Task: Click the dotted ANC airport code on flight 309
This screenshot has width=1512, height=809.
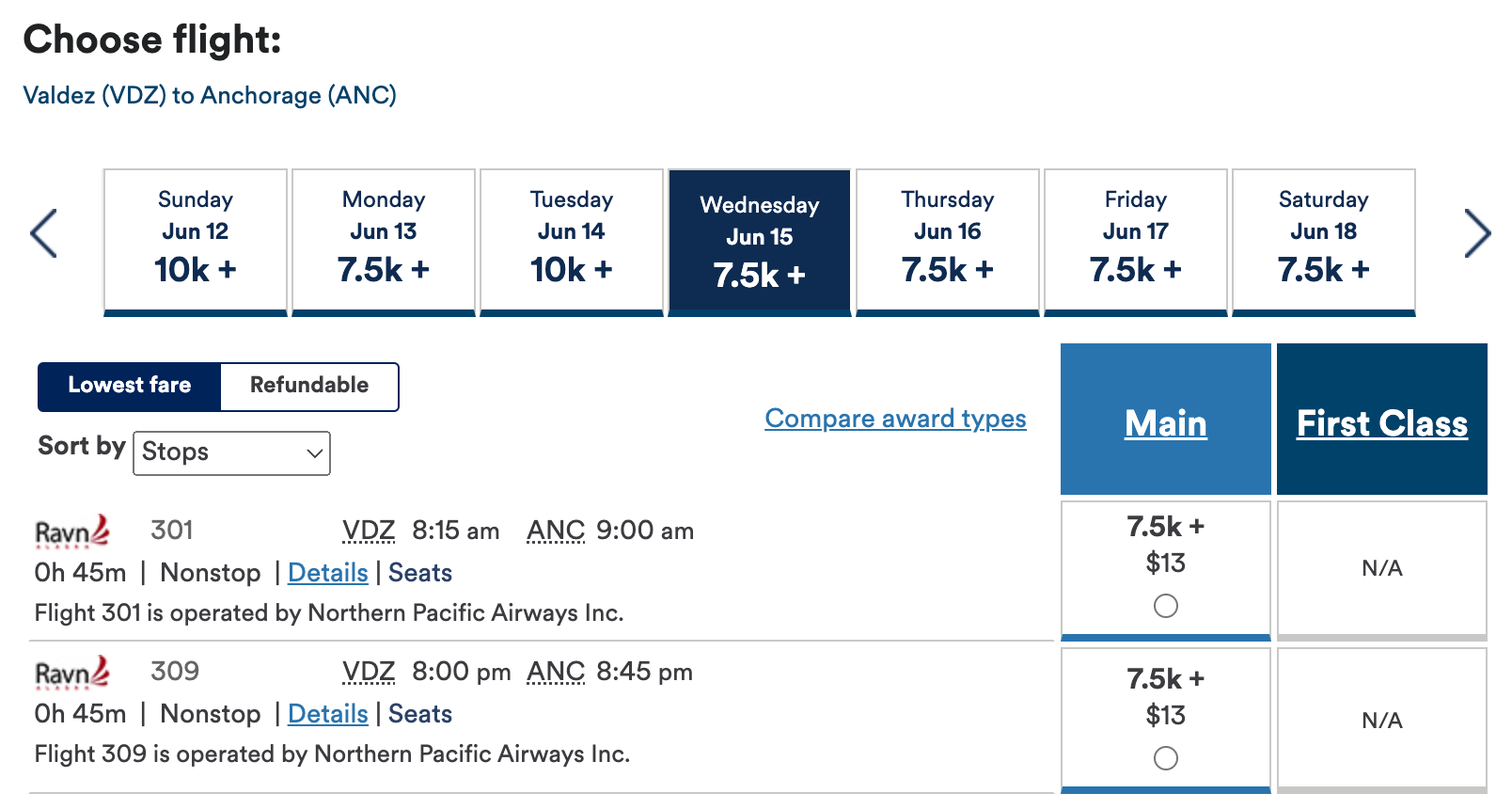Action: 556,672
